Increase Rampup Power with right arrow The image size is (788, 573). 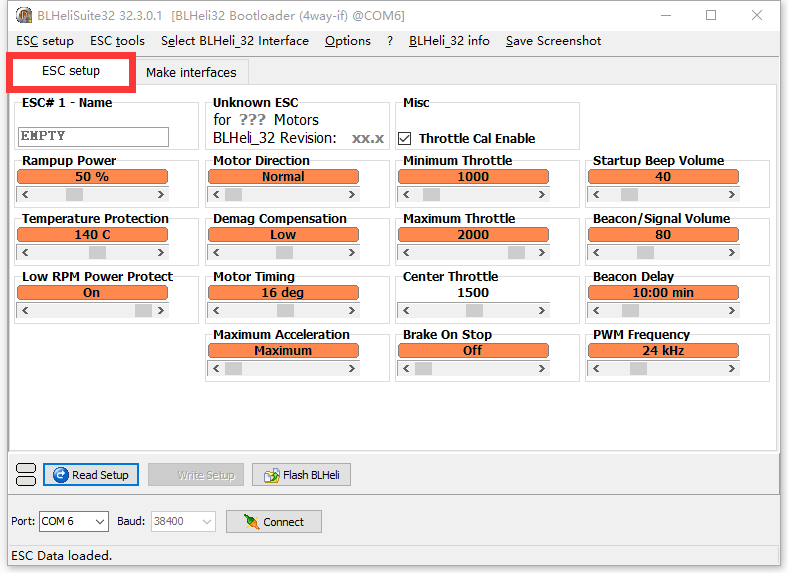tap(161, 195)
